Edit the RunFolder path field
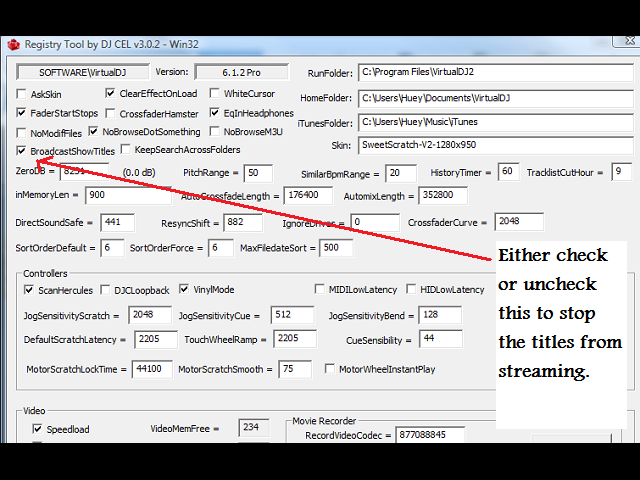 point(496,73)
